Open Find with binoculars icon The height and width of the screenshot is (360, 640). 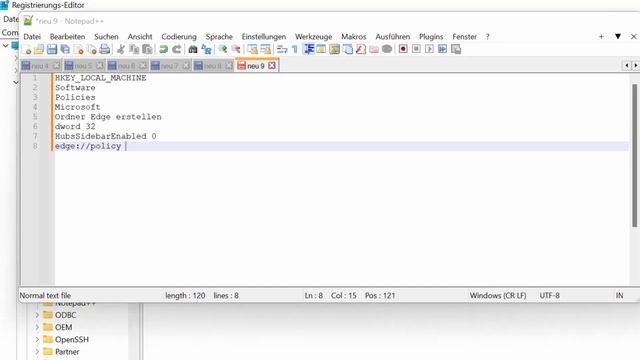(x=193, y=50)
